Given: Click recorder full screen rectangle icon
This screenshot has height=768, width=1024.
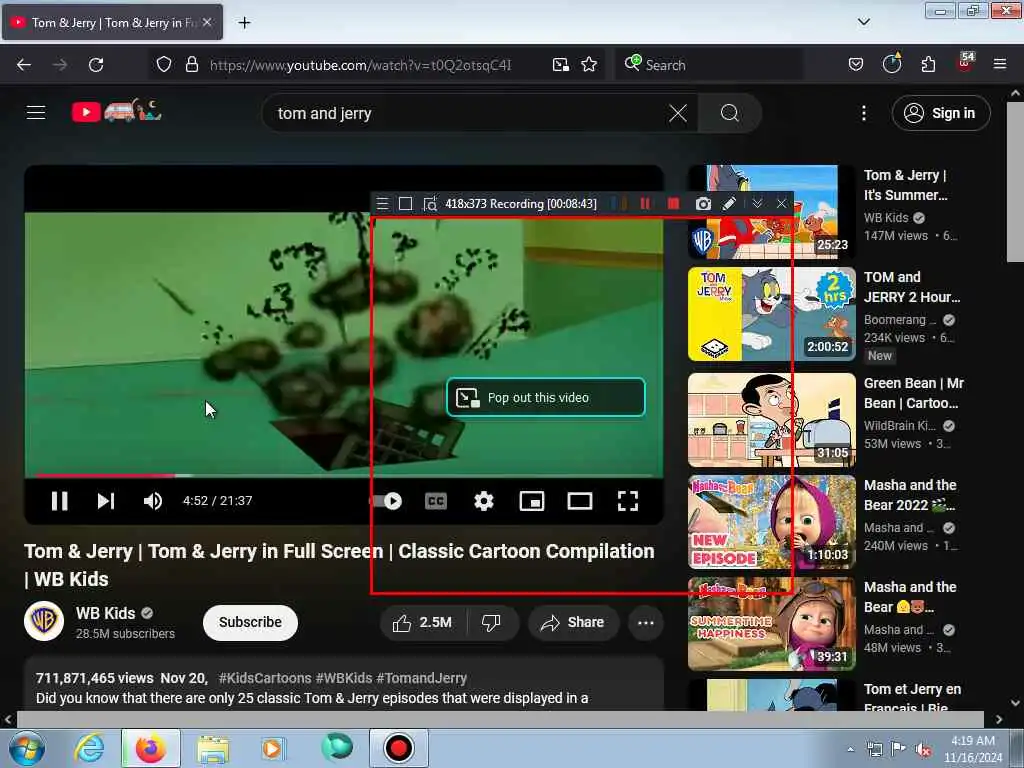Looking at the screenshot, I should (x=406, y=204).
